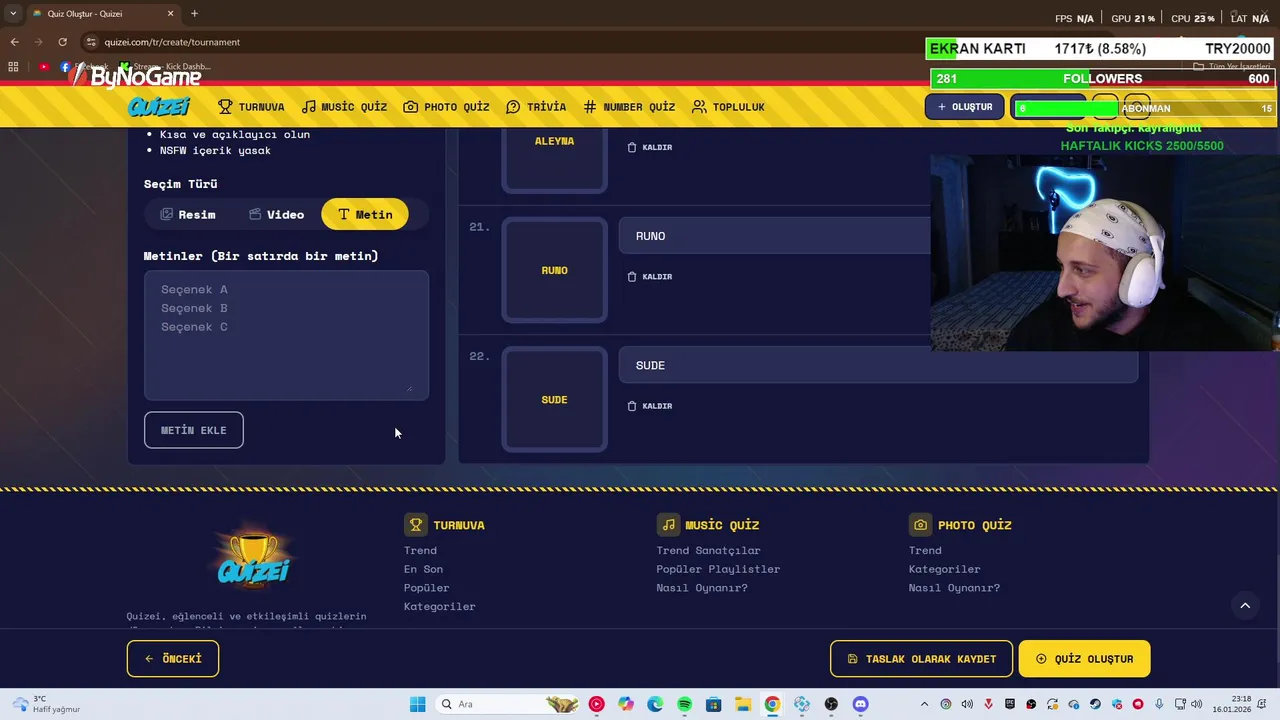Open Copilot from the taskbar
Viewport: 1280px width, 720px height.
coord(626,704)
